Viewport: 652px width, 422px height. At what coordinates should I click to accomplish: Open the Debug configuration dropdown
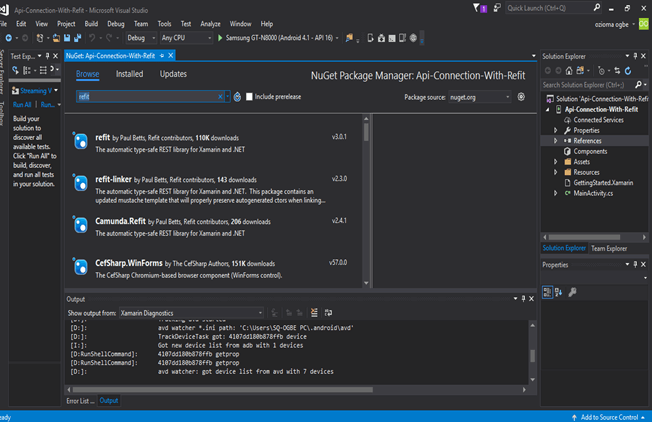coord(141,38)
